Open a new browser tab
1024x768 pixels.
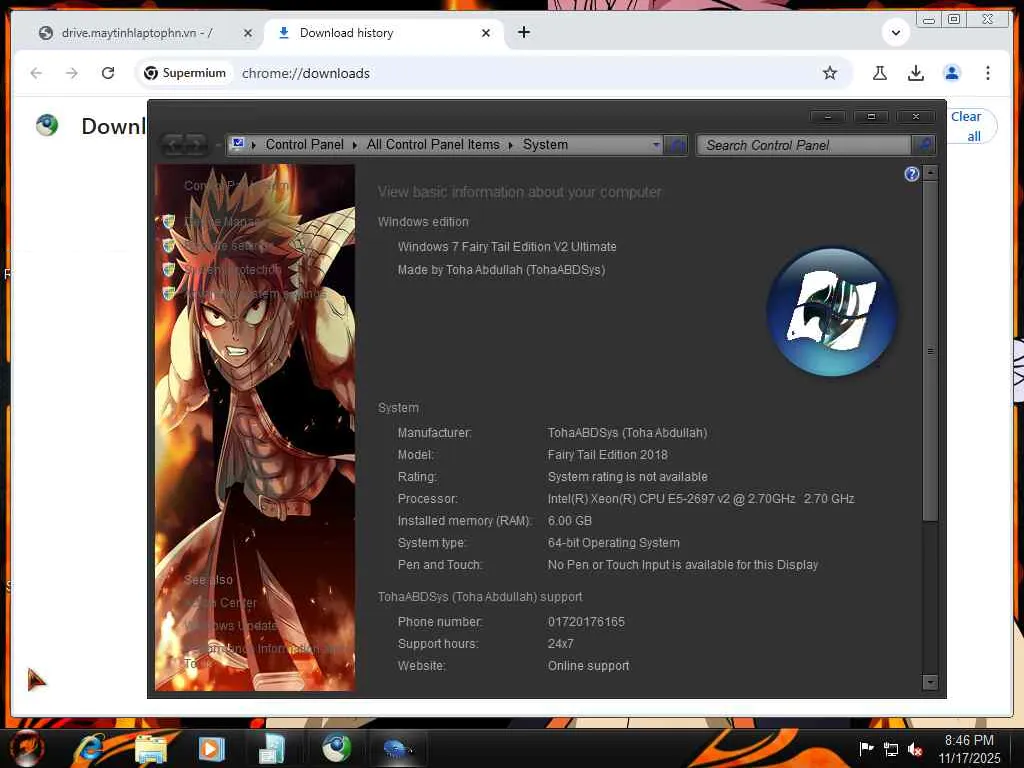point(524,32)
